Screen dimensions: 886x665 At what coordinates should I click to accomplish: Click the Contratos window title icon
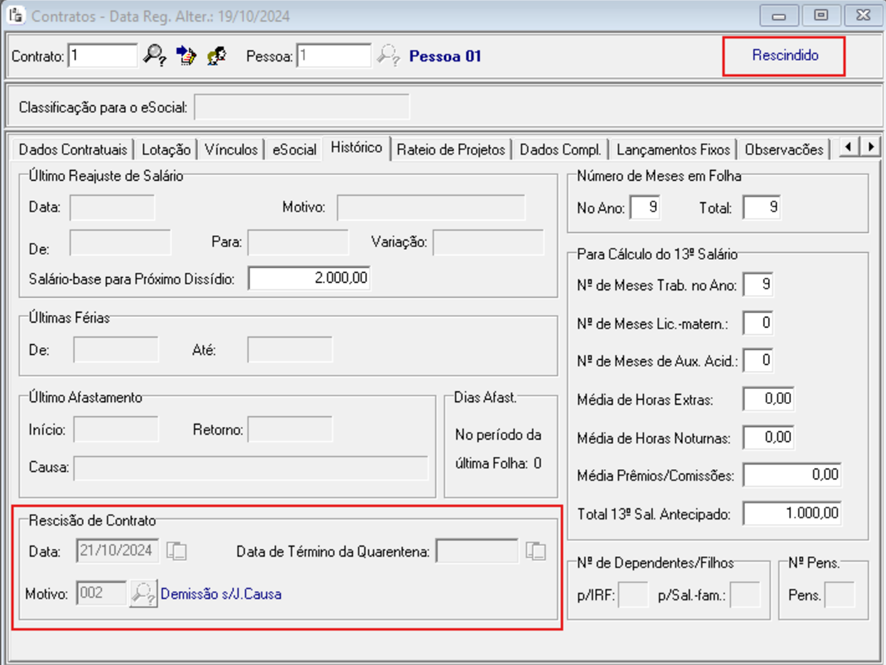(16, 16)
